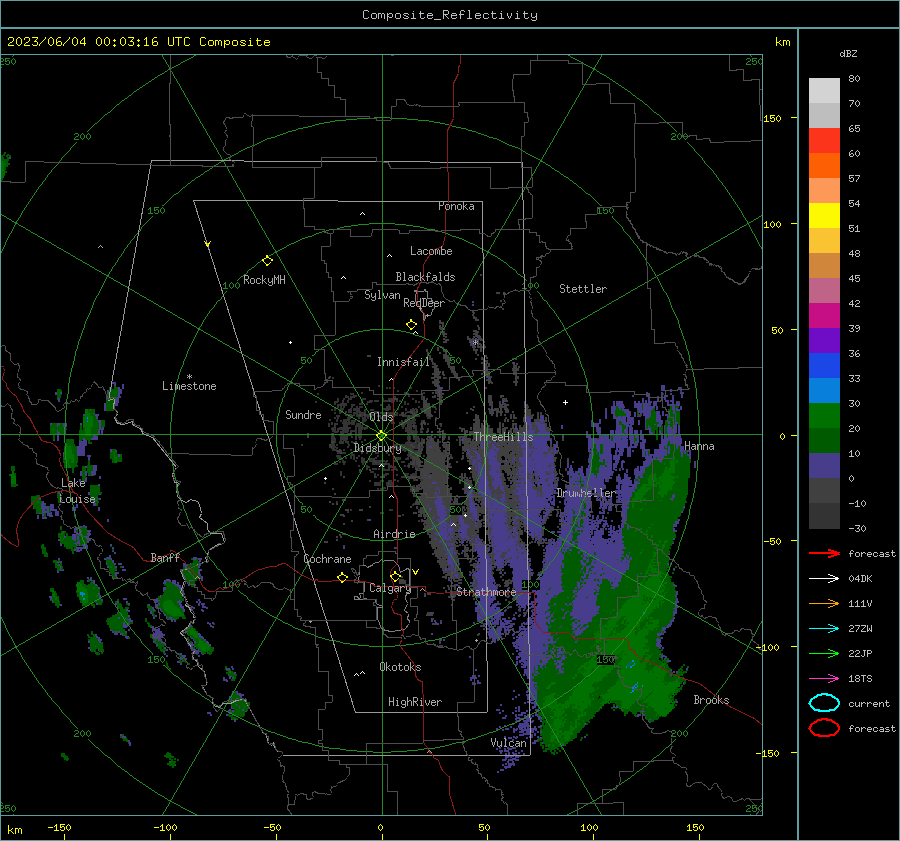Click the Sylvan city label
The width and height of the screenshot is (900, 841).
click(382, 295)
